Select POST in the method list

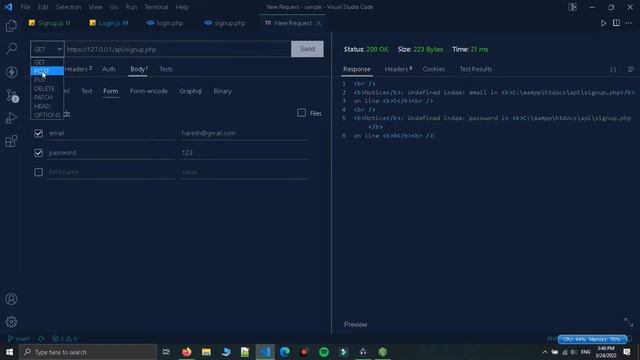click(47, 71)
